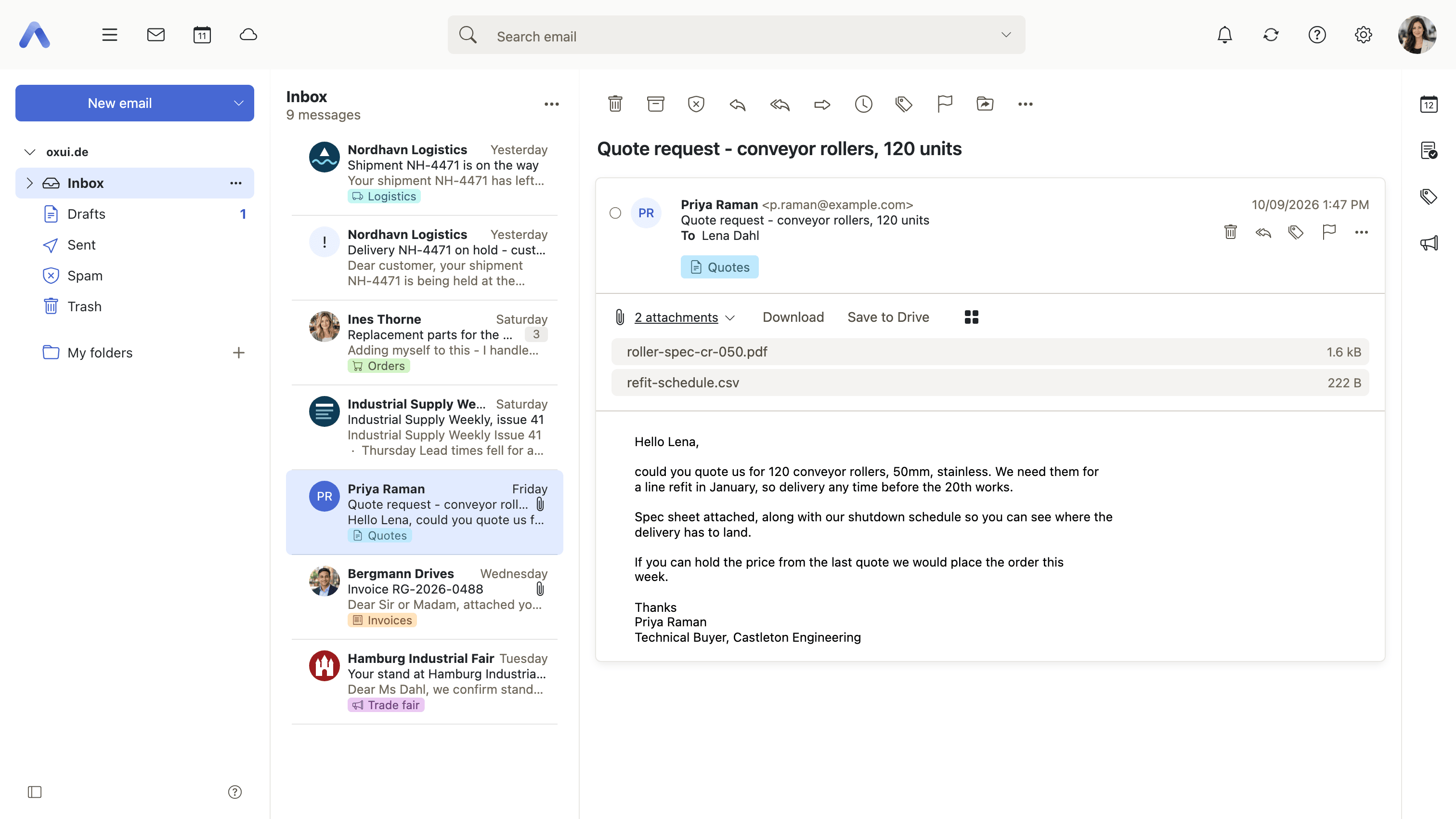The height and width of the screenshot is (819, 1456).
Task: Collapse the 2 attachments list
Action: 730,318
